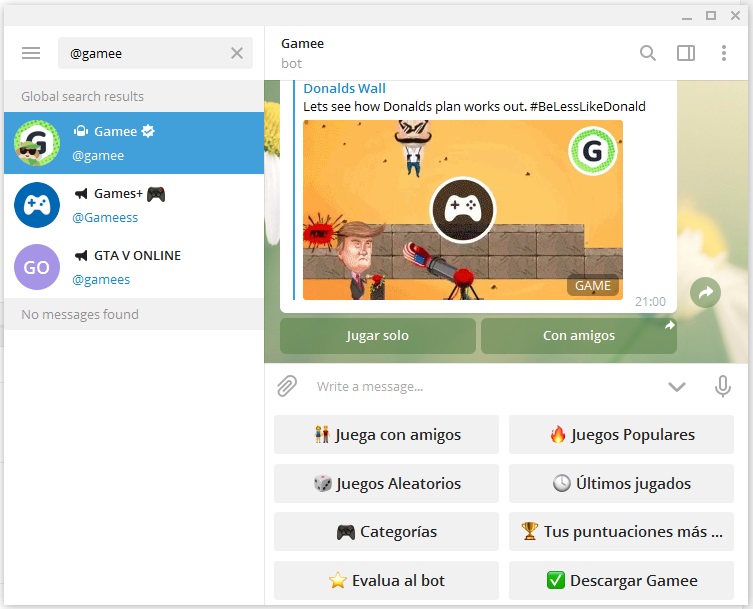Open the Gamee bot chat result
The height and width of the screenshot is (609, 753).
point(134,143)
